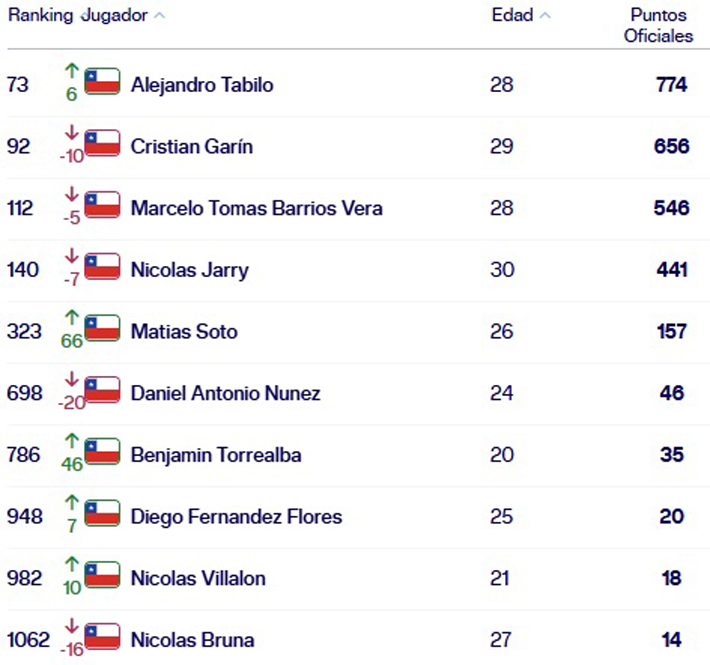The image size is (710, 665).
Task: Click flag icon beside Diego Fernandez Flores
Action: pyautogui.click(x=102, y=514)
